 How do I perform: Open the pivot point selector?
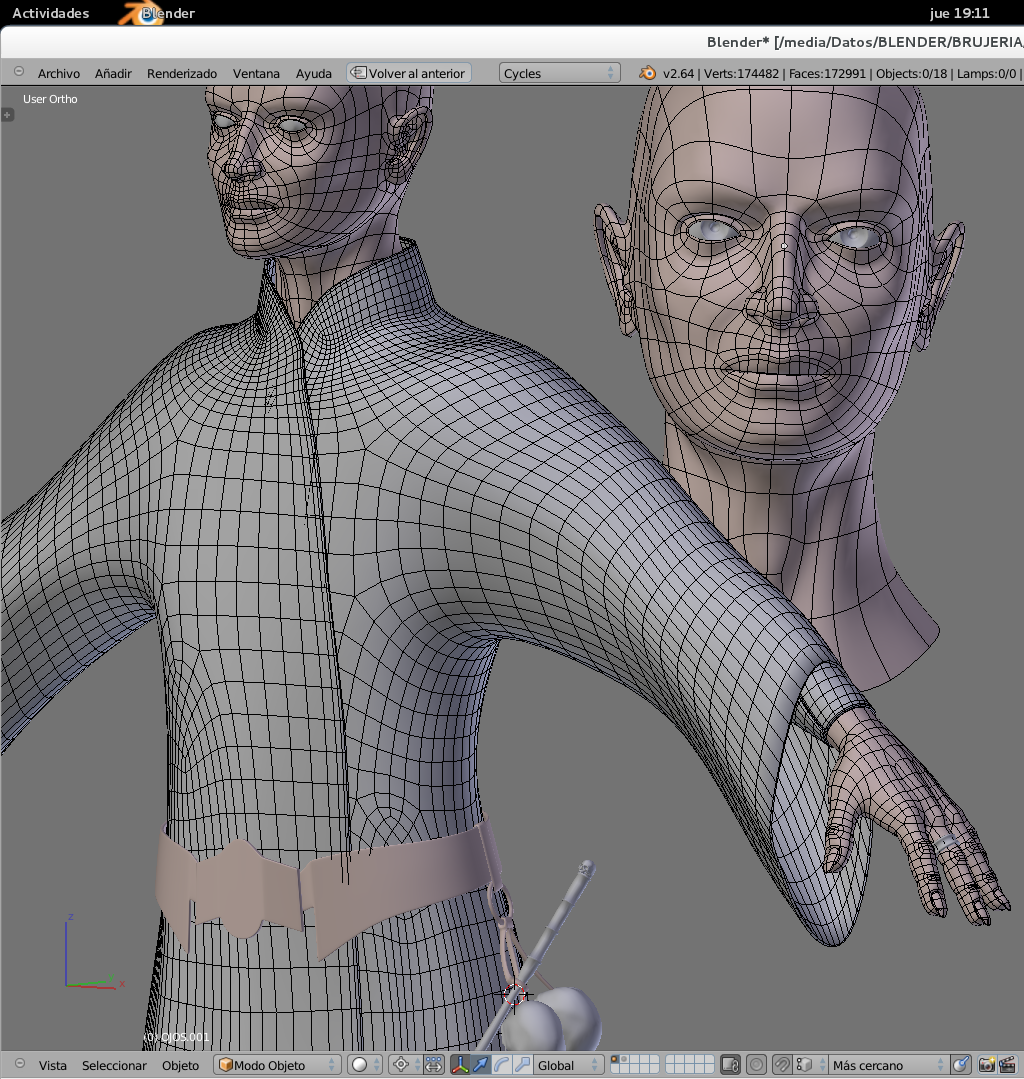point(405,1065)
